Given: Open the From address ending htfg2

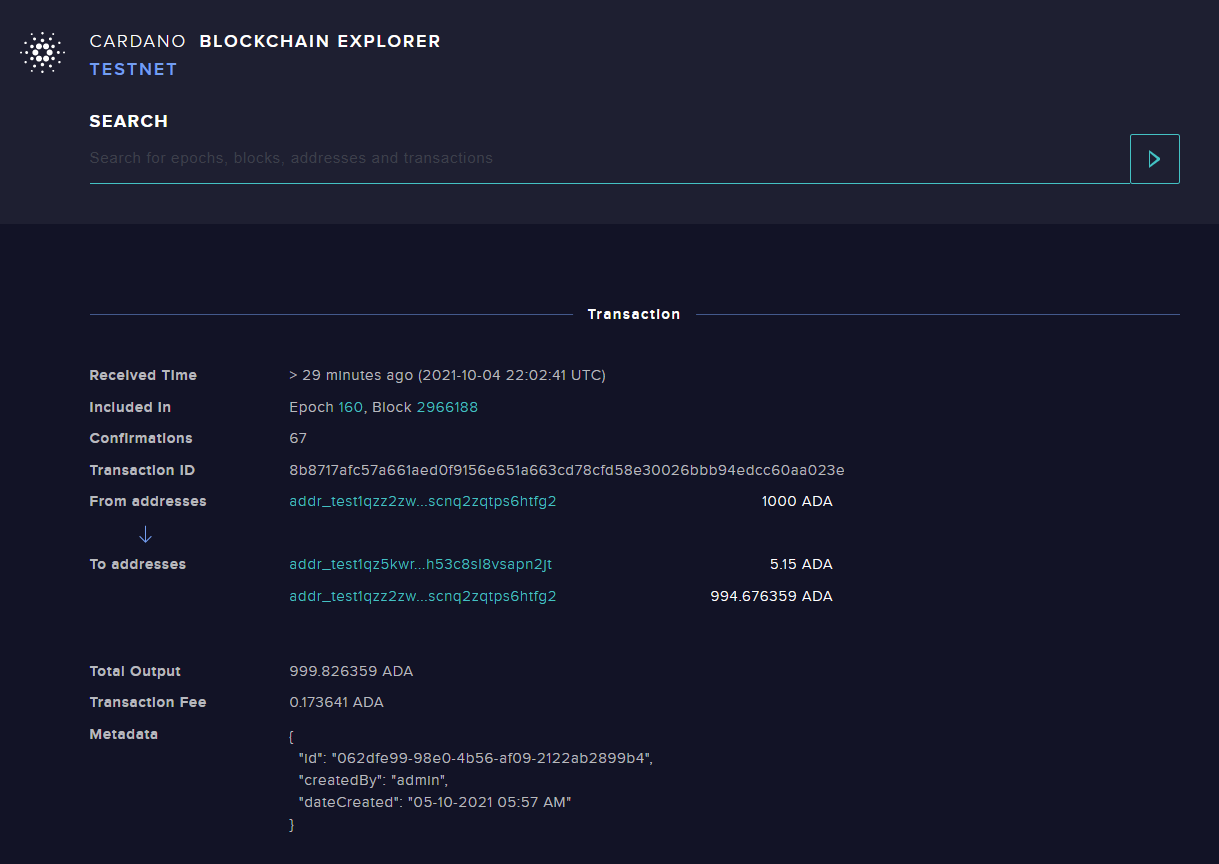Looking at the screenshot, I should pyautogui.click(x=423, y=502).
